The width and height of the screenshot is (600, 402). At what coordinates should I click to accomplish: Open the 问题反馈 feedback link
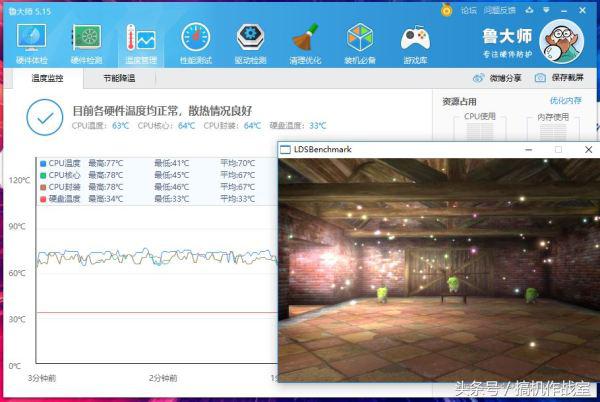coord(499,10)
